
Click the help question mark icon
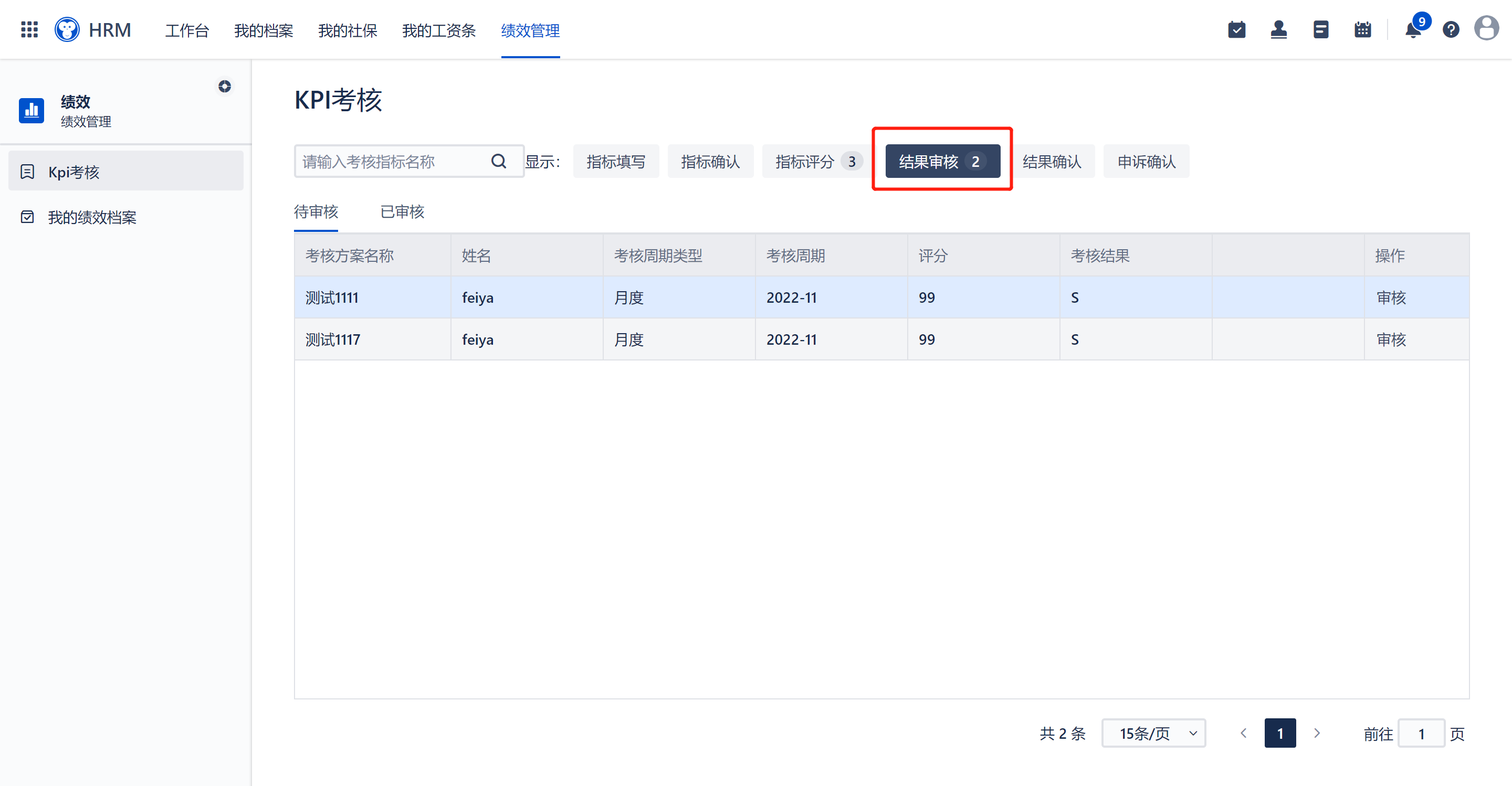tap(1451, 29)
